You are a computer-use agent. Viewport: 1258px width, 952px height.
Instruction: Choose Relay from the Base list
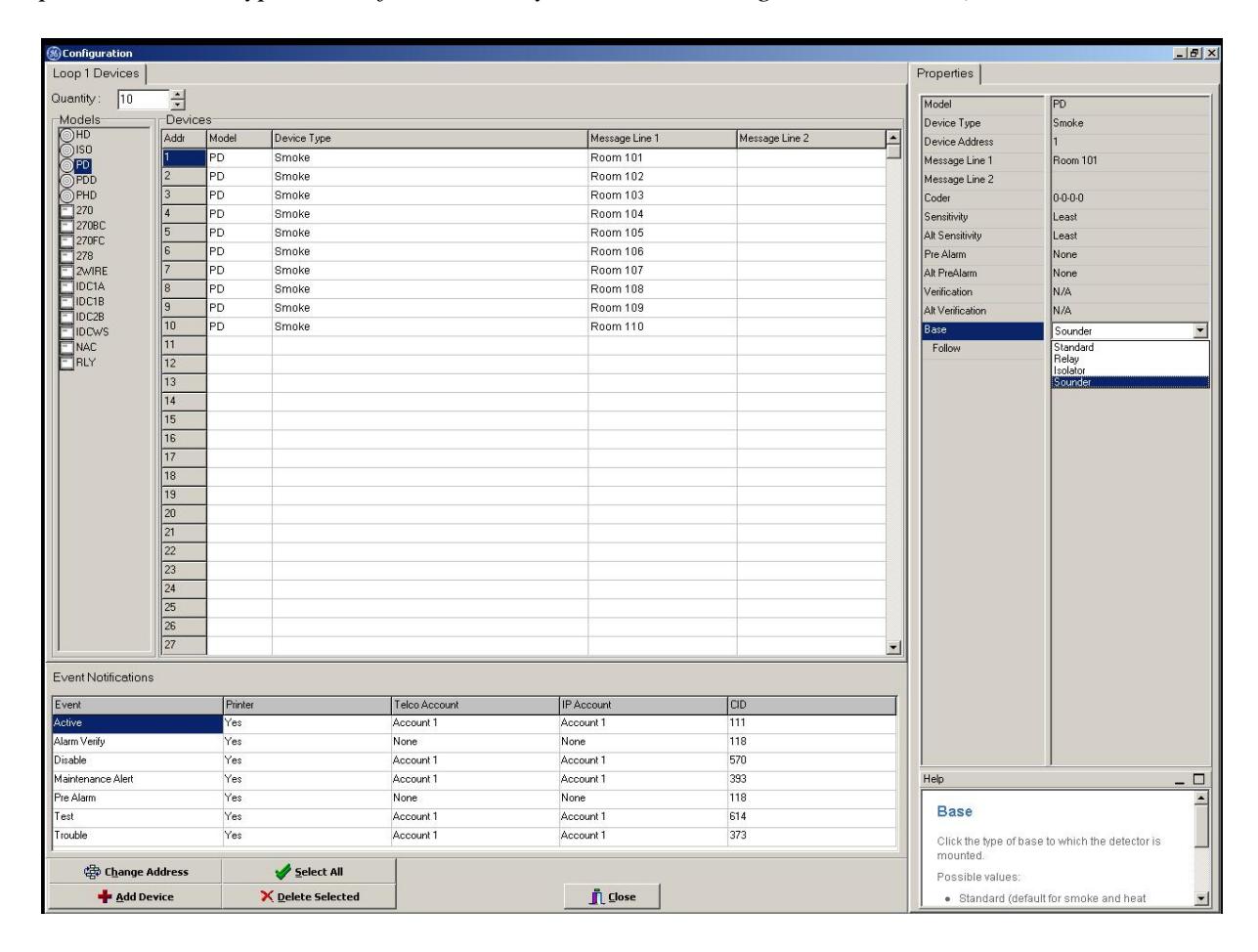tap(1130, 359)
